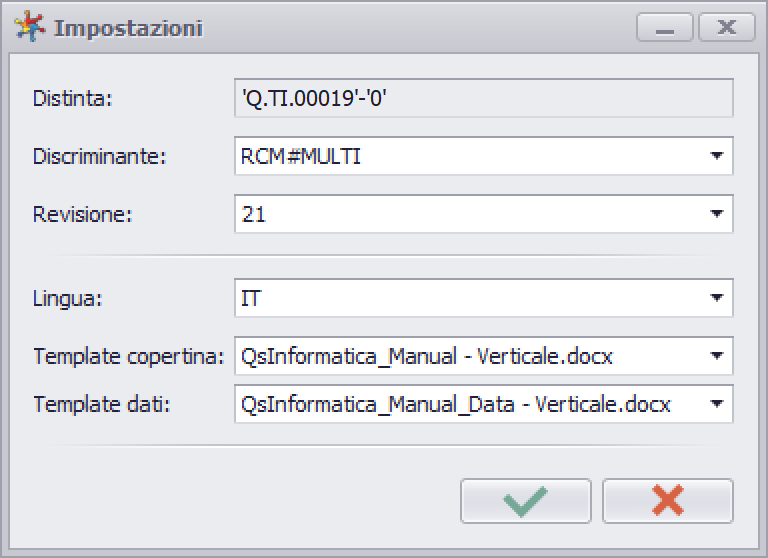Viewport: 768px width, 558px height.
Task: Click the Discriminante label
Action: tap(100, 157)
